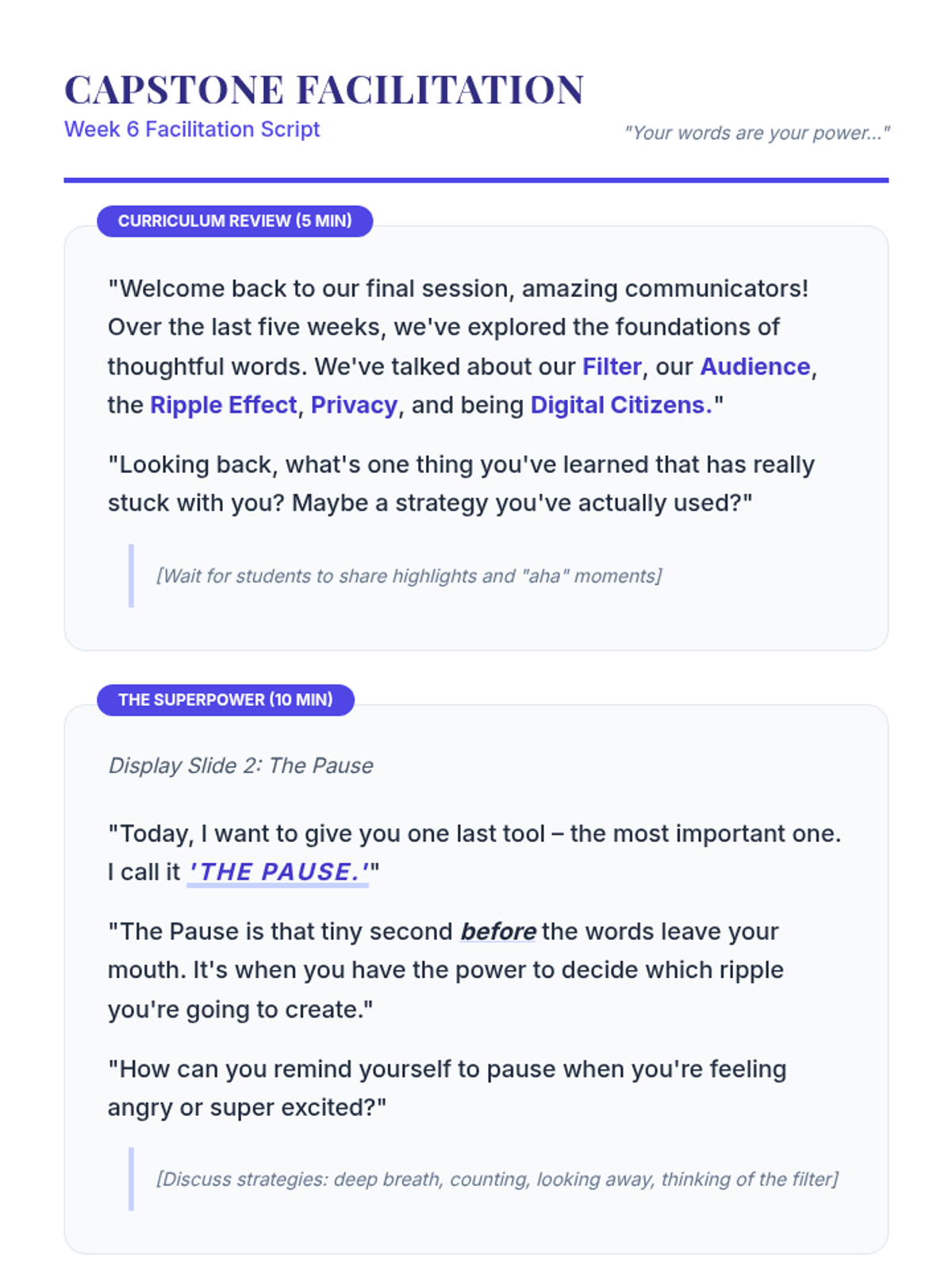
Task: Click the "How can you remind yourself" question
Action: pyautogui.click(x=447, y=1088)
